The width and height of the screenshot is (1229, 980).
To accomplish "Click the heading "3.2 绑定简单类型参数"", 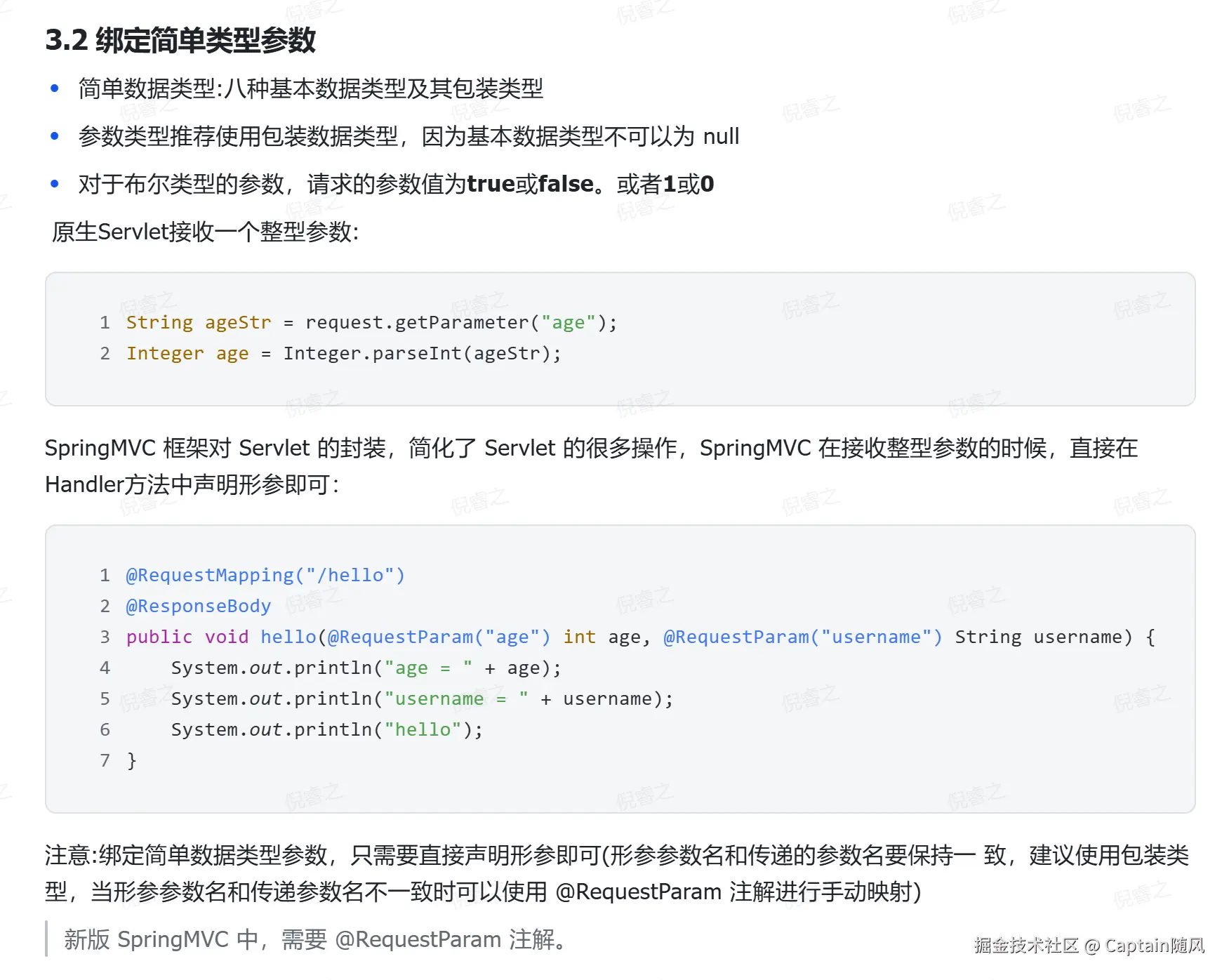I will coord(180,41).
